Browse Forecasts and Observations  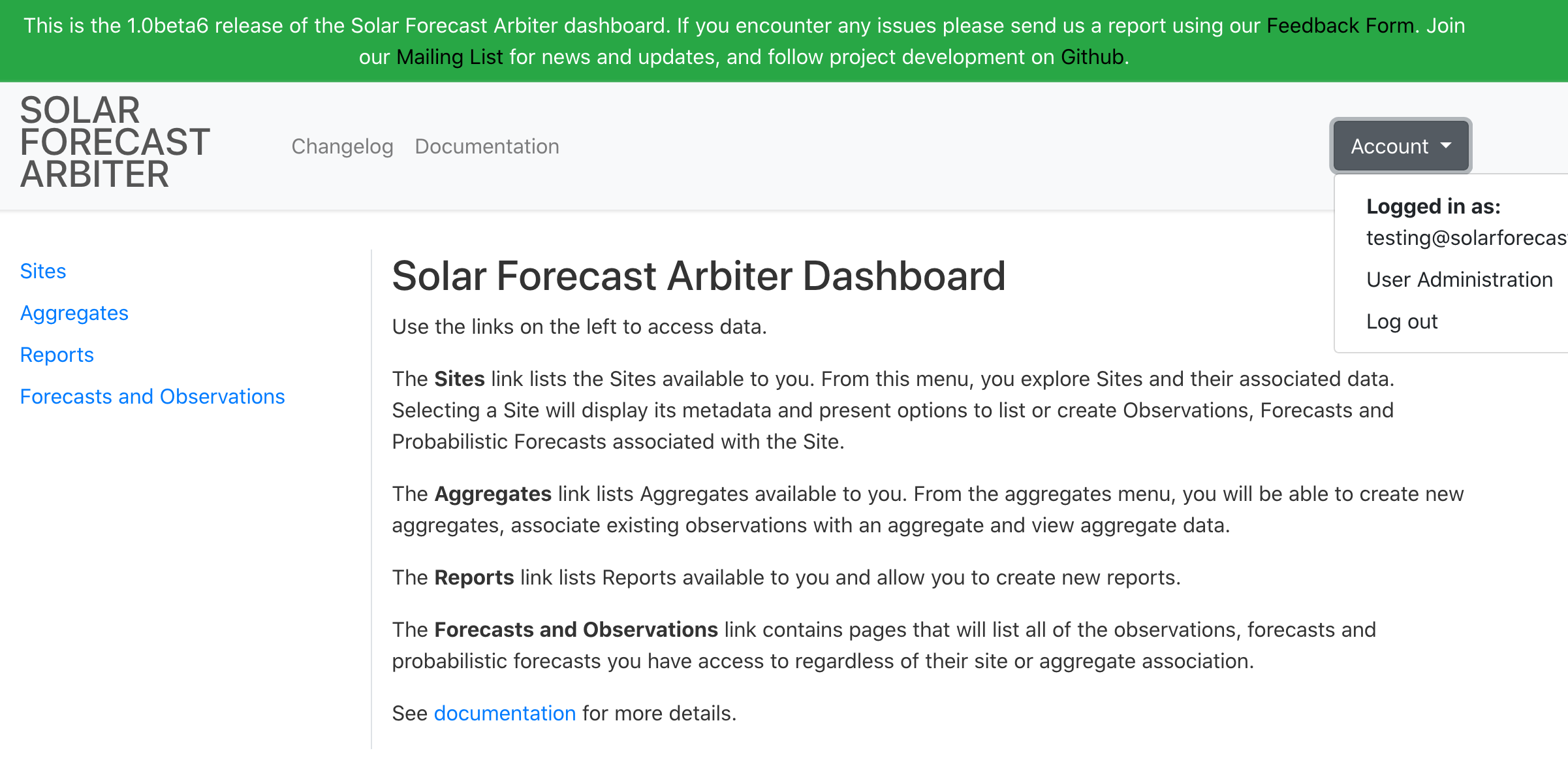click(152, 396)
